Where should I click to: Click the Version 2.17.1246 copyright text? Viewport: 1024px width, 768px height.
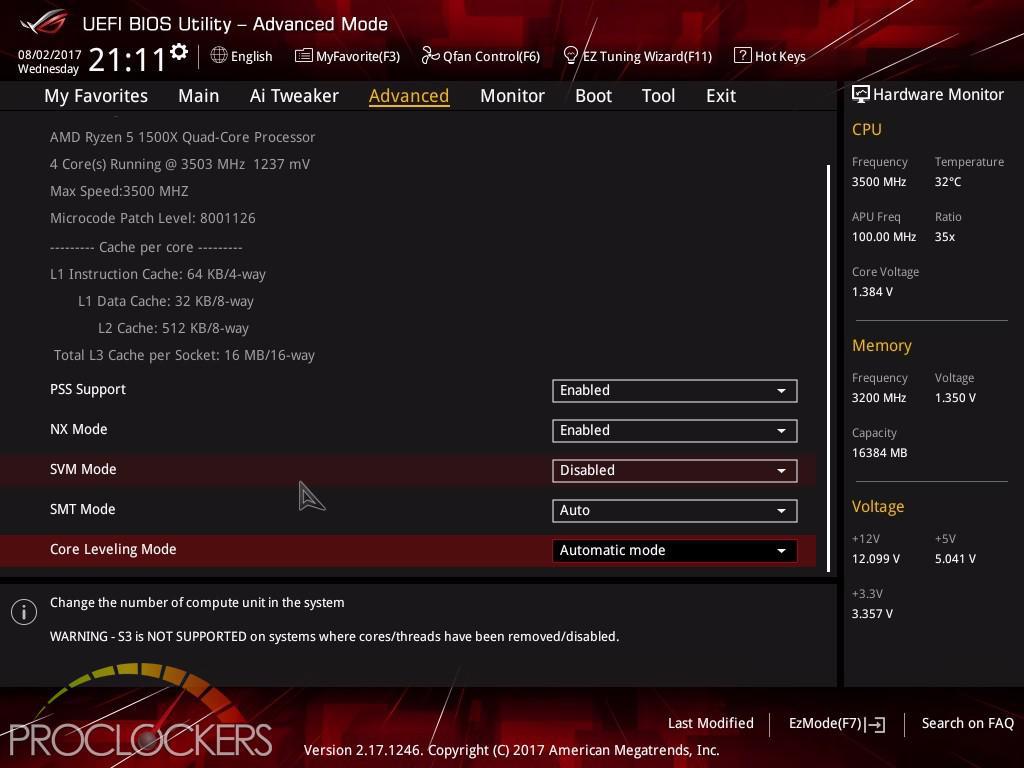pos(511,750)
